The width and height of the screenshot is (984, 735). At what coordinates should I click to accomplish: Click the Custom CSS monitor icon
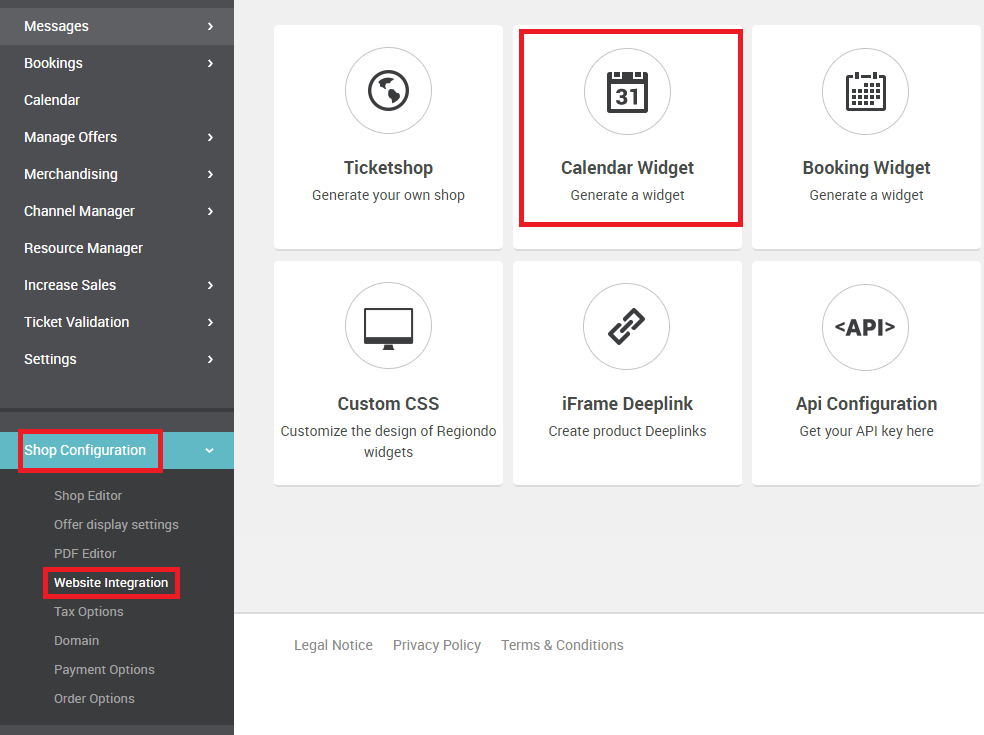(388, 328)
